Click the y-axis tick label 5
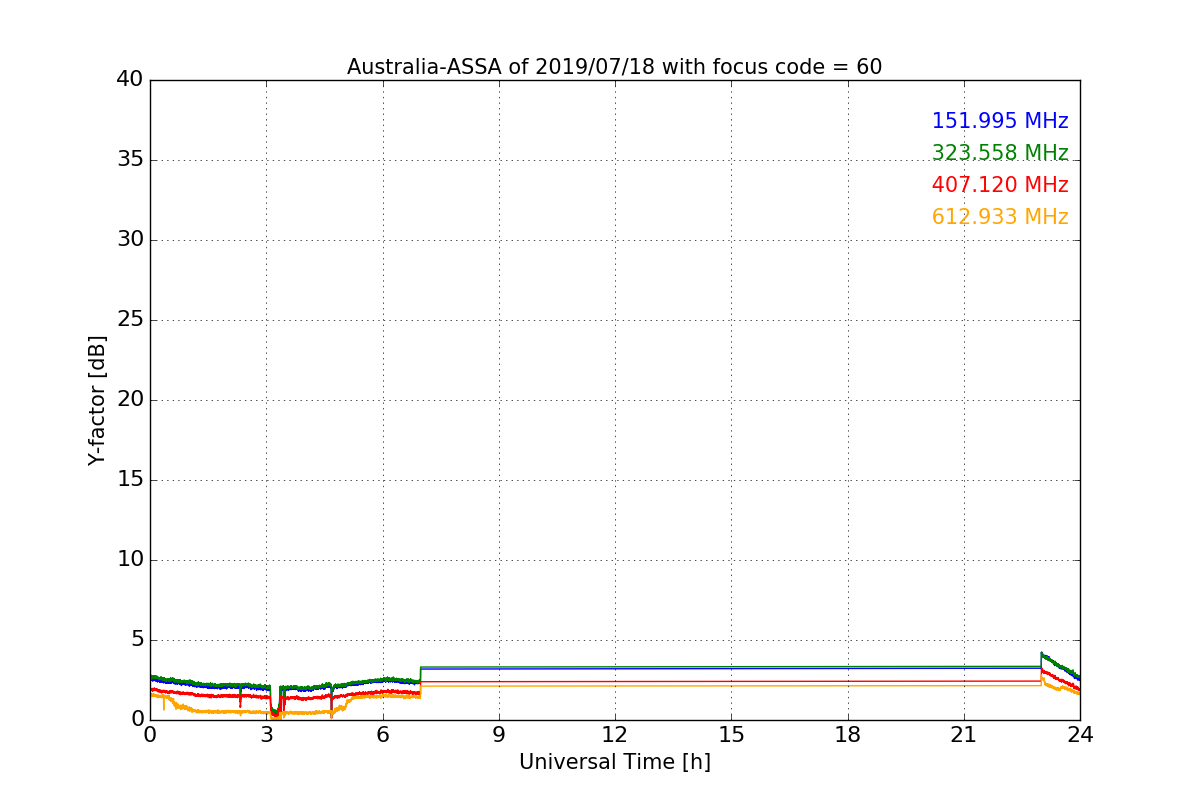This screenshot has height=800, width=1200. click(137, 640)
